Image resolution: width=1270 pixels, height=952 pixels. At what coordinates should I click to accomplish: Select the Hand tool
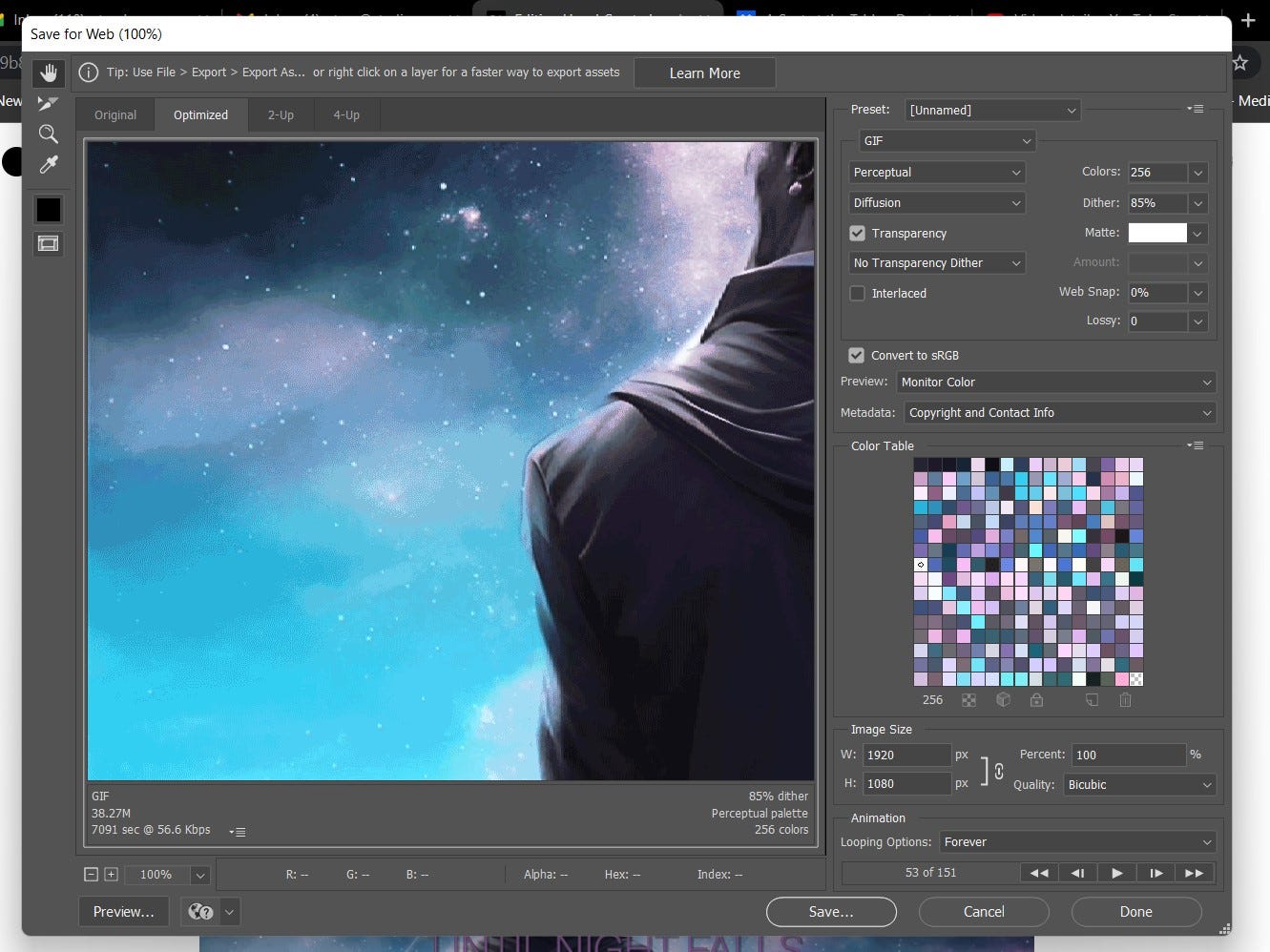49,72
